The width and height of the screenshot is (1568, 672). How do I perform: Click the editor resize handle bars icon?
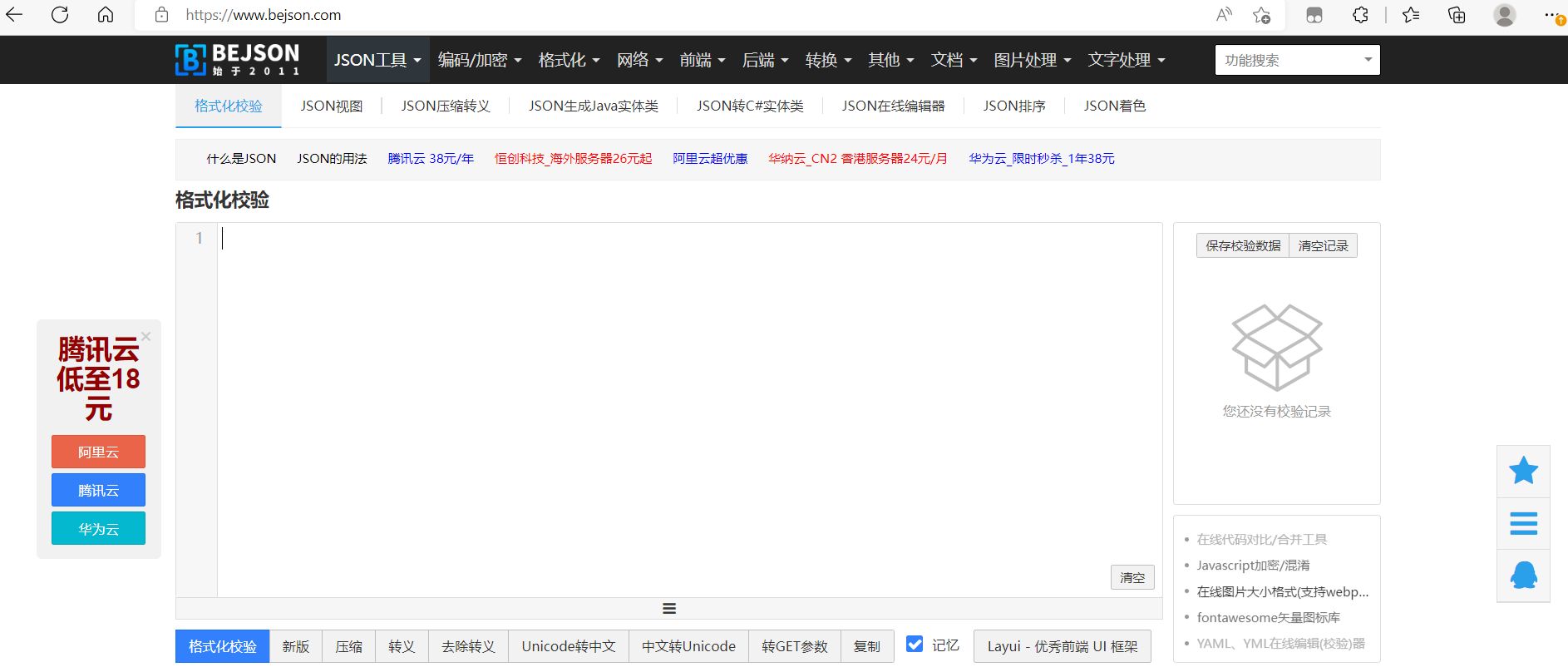pyautogui.click(x=669, y=609)
